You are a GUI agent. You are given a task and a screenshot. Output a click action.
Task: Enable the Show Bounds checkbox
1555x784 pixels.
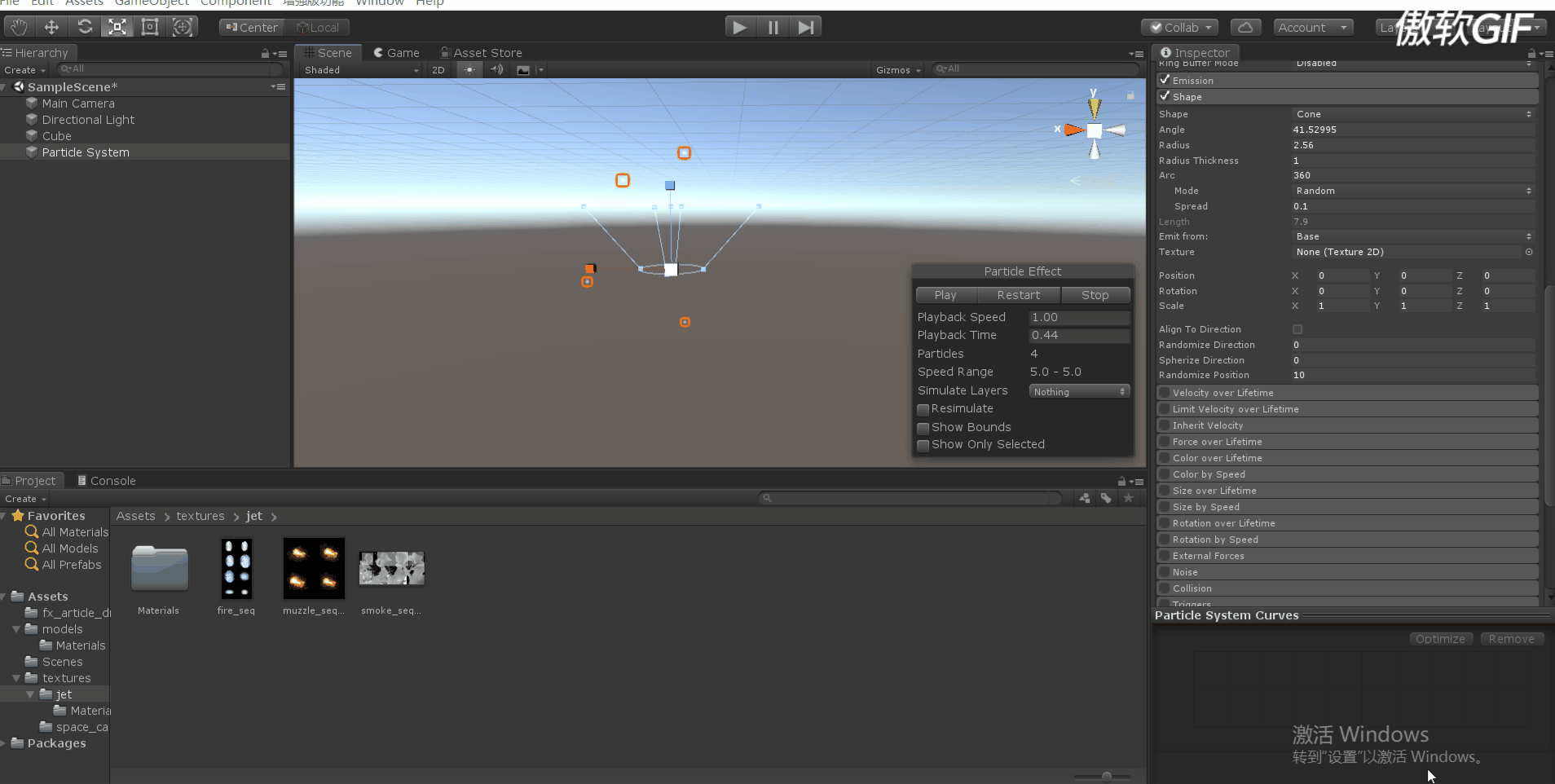pos(923,428)
